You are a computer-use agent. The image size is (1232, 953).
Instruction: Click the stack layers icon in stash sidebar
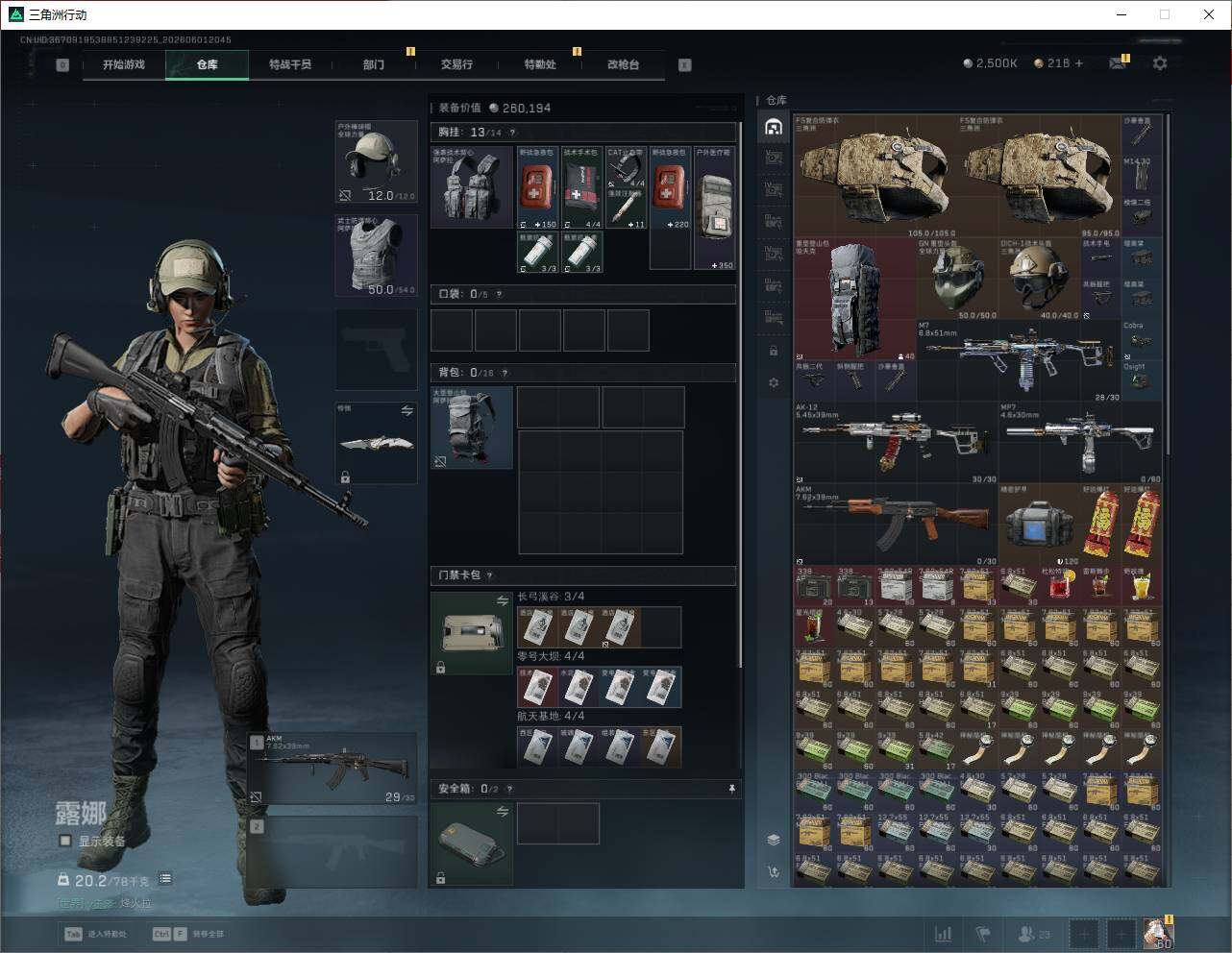click(774, 840)
